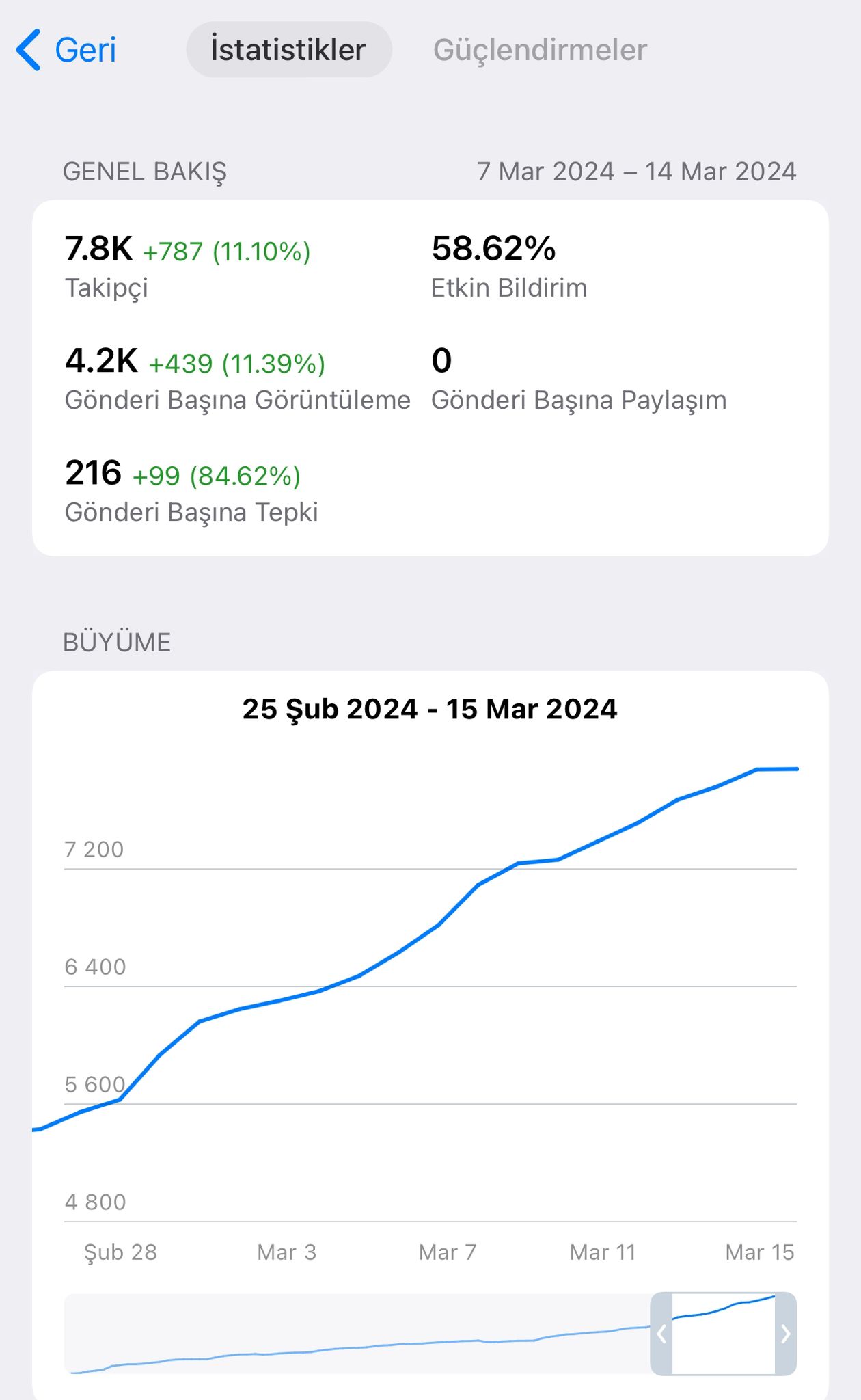Click the Mar 15 axis label
The image size is (861, 1400).
click(x=760, y=1252)
